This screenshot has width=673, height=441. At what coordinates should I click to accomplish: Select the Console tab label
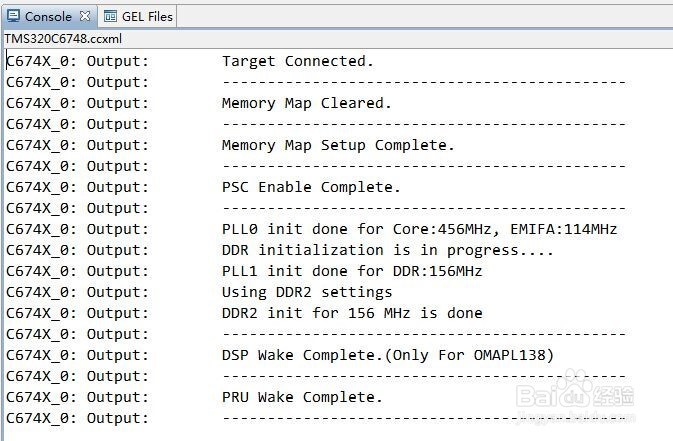48,16
